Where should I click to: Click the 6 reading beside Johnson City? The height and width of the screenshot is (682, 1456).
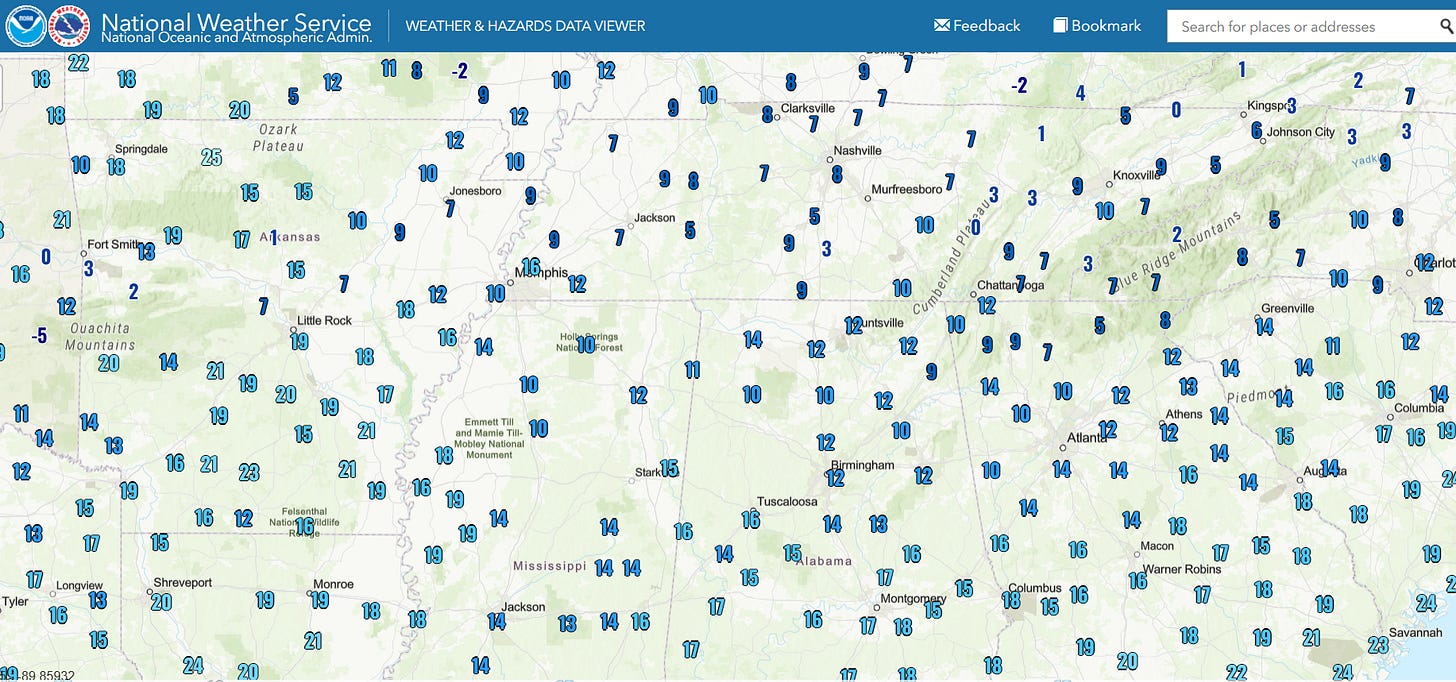pyautogui.click(x=1256, y=130)
